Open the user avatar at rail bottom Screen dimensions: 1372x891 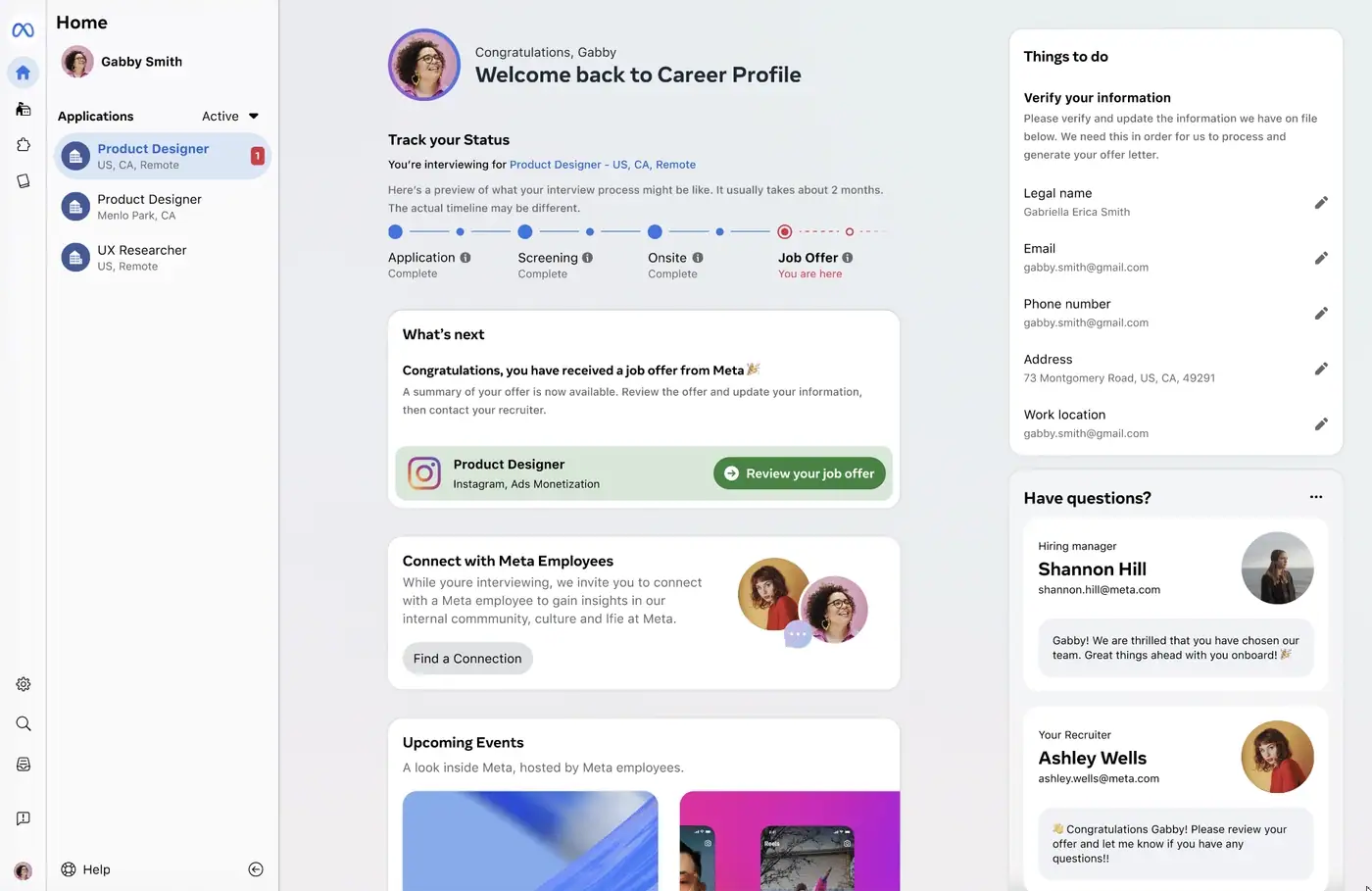23,870
